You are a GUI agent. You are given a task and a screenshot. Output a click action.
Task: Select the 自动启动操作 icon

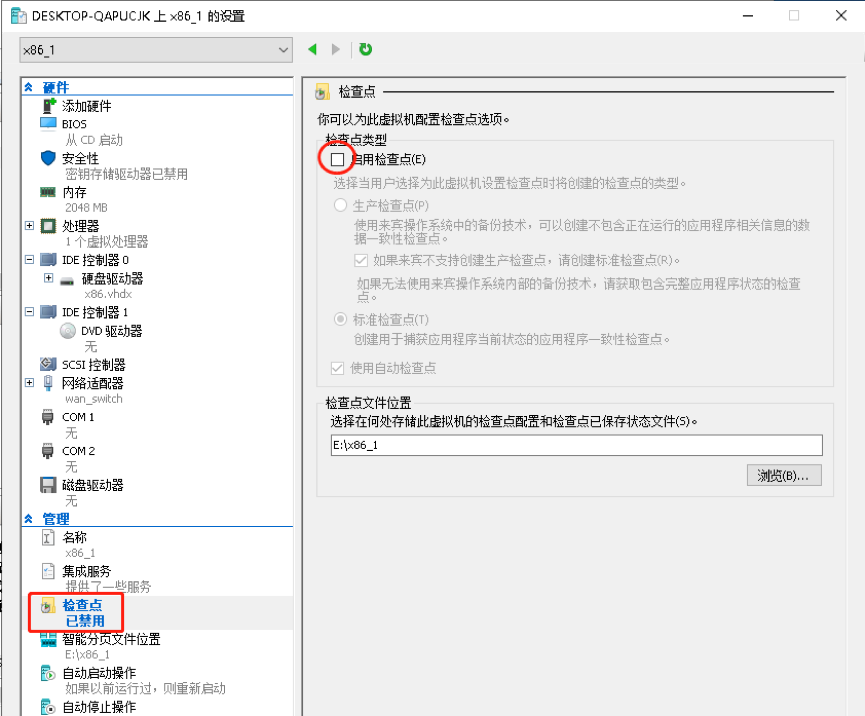click(x=49, y=673)
